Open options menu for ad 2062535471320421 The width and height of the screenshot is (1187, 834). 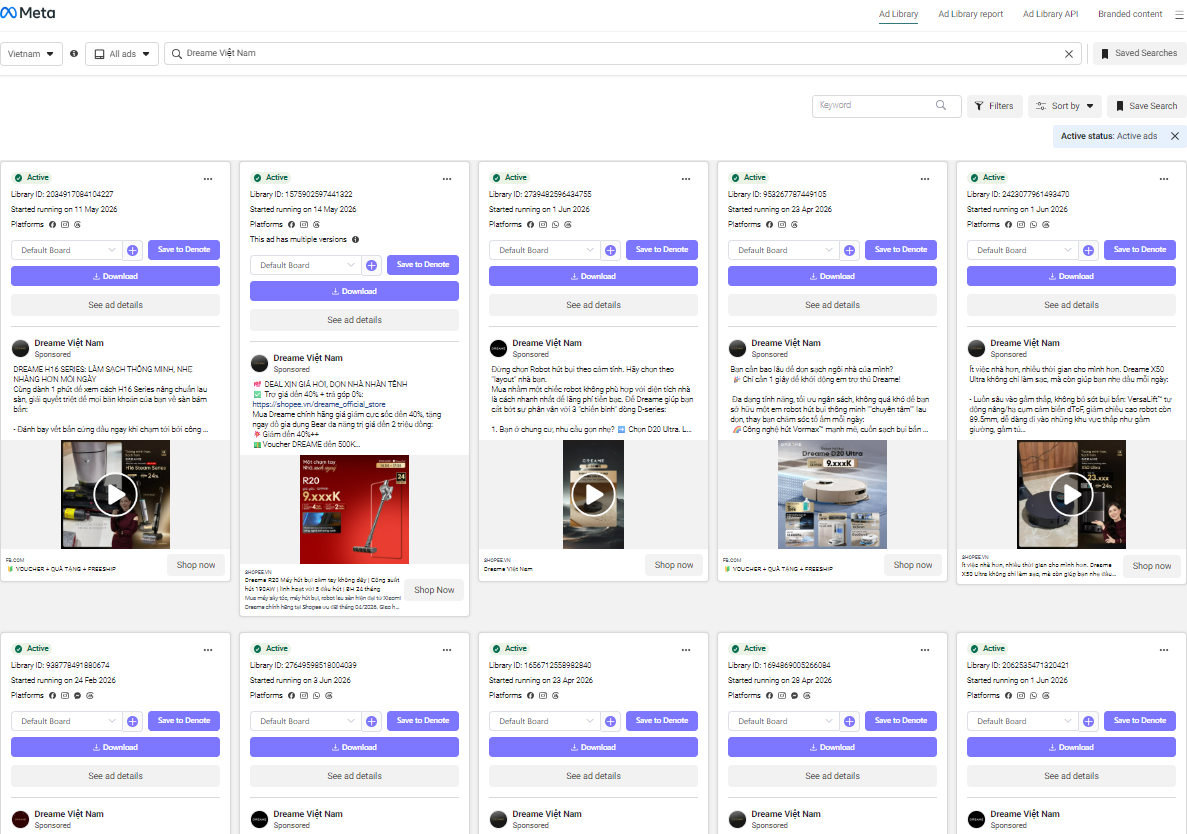coord(1164,650)
